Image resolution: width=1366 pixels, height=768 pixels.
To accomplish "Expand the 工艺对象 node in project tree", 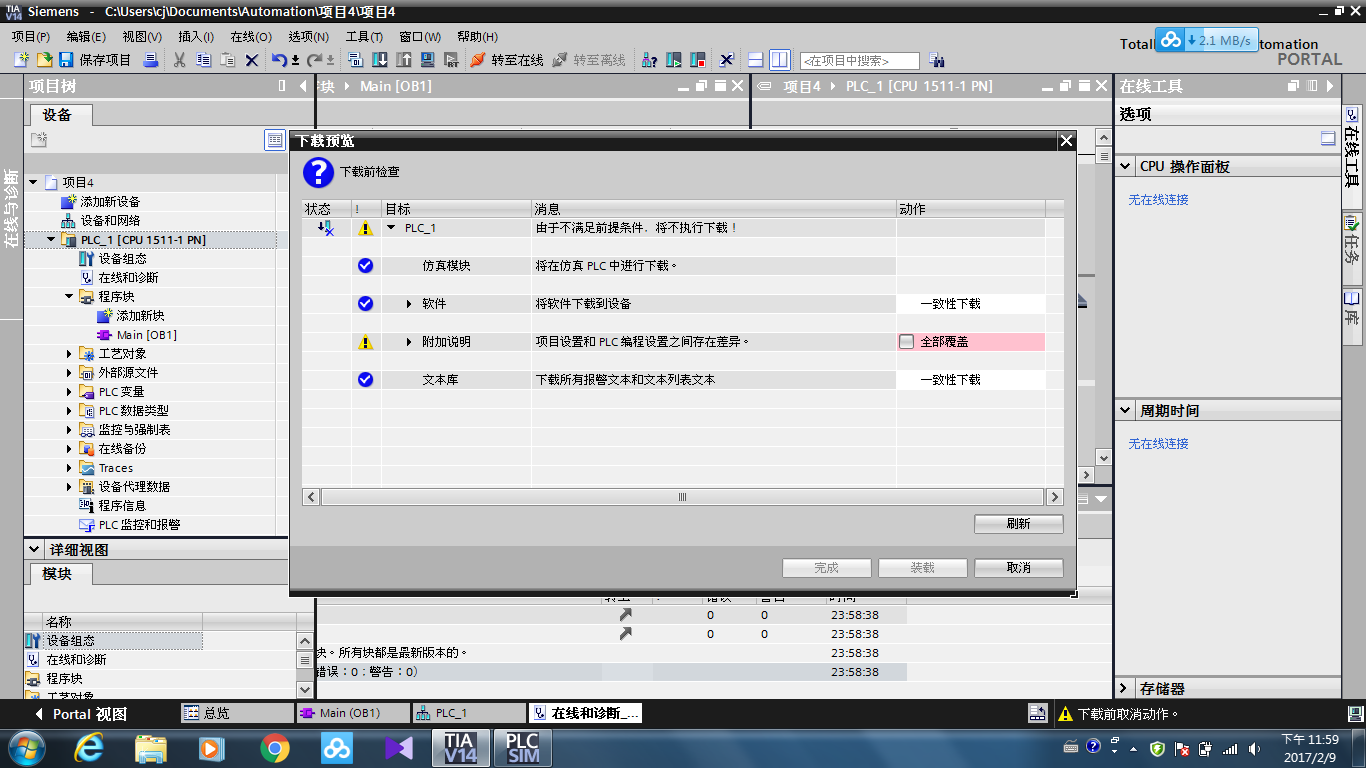I will (70, 354).
